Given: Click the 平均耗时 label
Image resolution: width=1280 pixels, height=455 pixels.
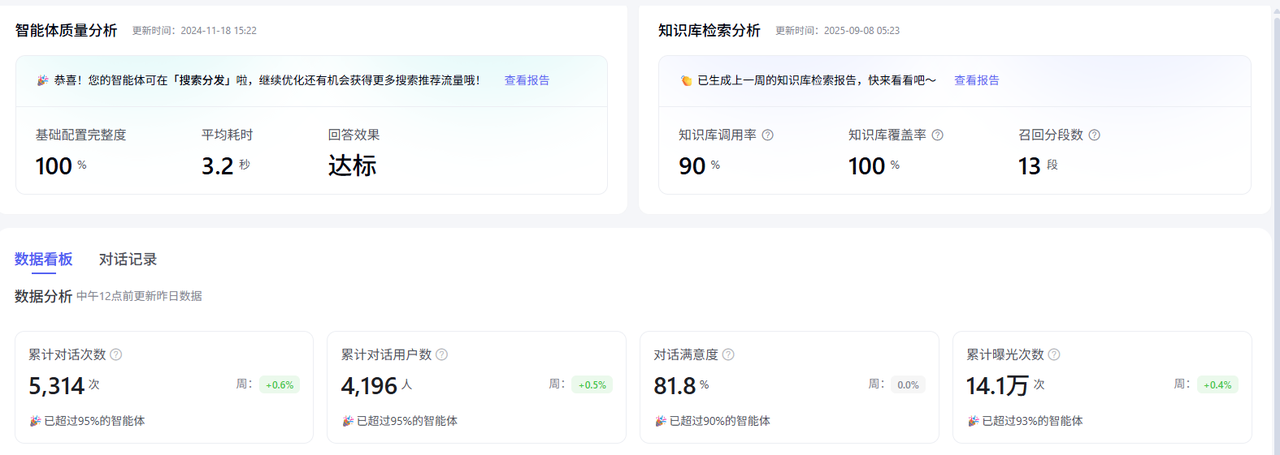Looking at the screenshot, I should pos(228,135).
